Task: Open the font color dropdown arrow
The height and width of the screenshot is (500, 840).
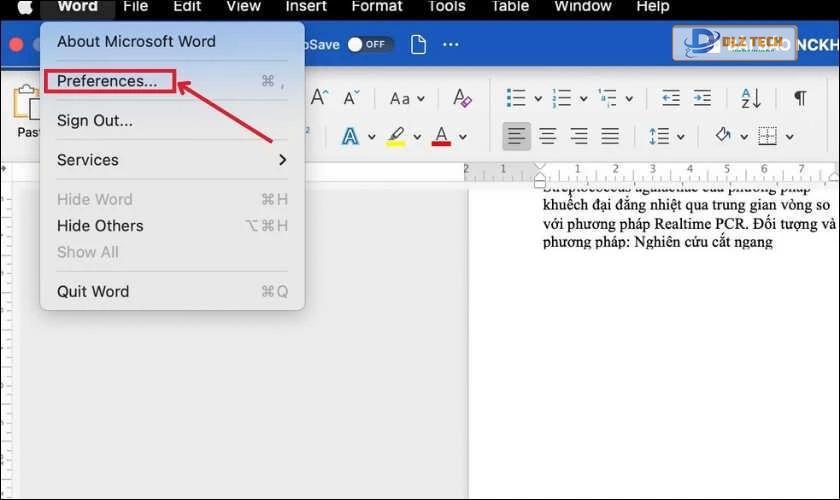Action: click(x=462, y=137)
